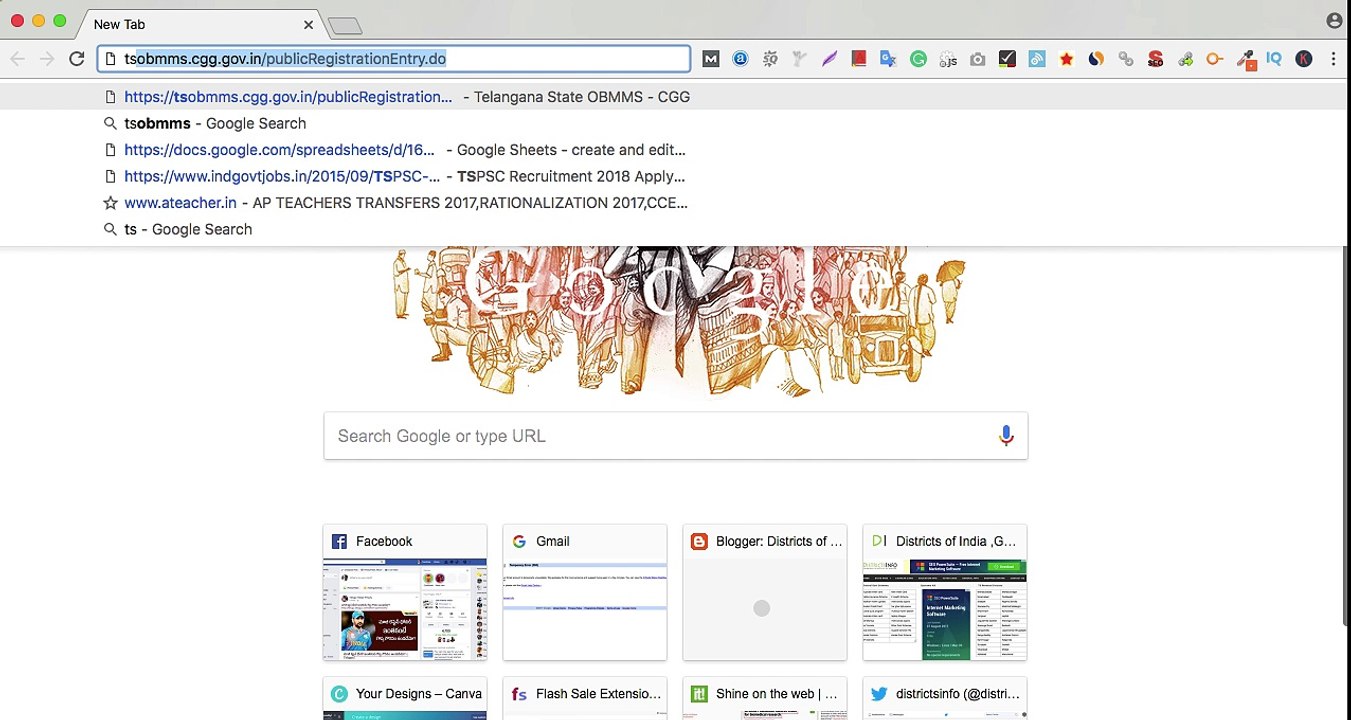Click the Google search box
This screenshot has width=1351, height=720.
(676, 436)
